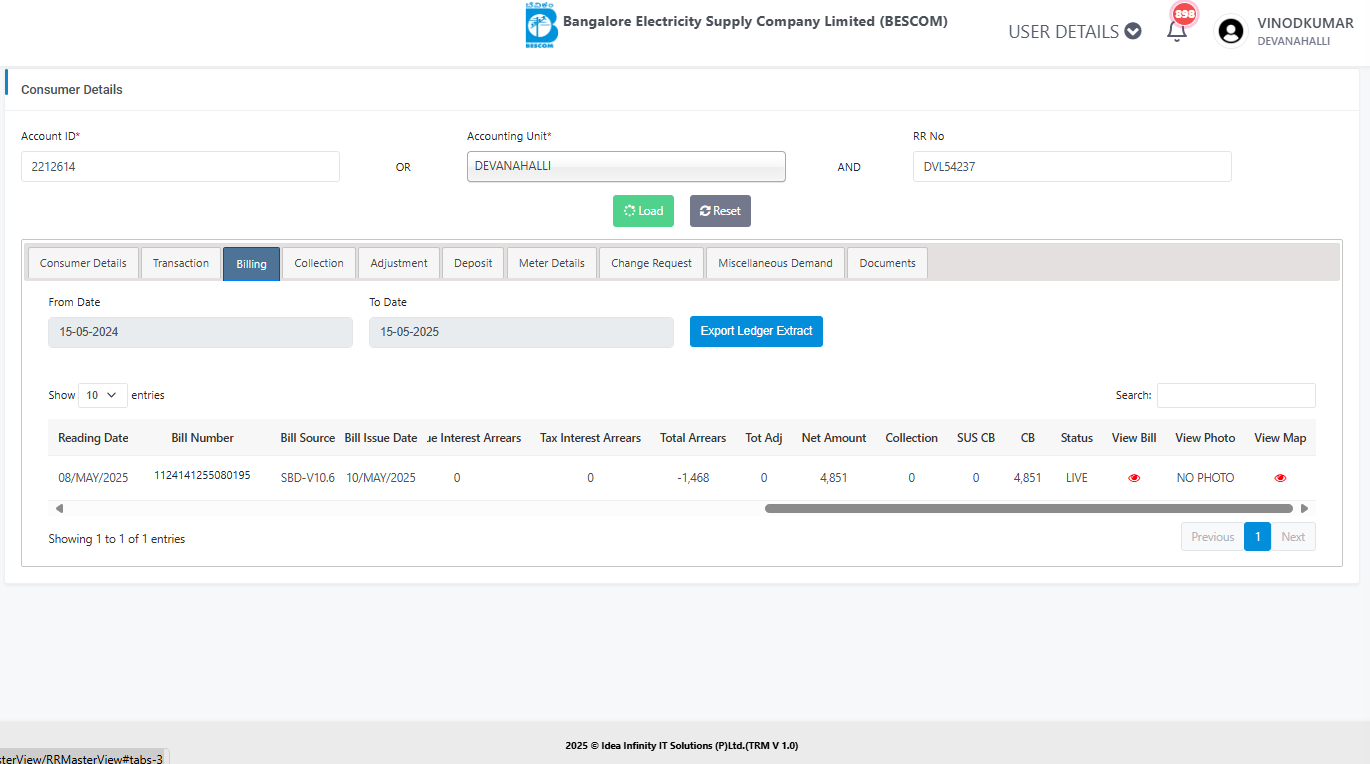The width and height of the screenshot is (1370, 764).
Task: Sort by Total Arrears column header
Action: coord(693,438)
